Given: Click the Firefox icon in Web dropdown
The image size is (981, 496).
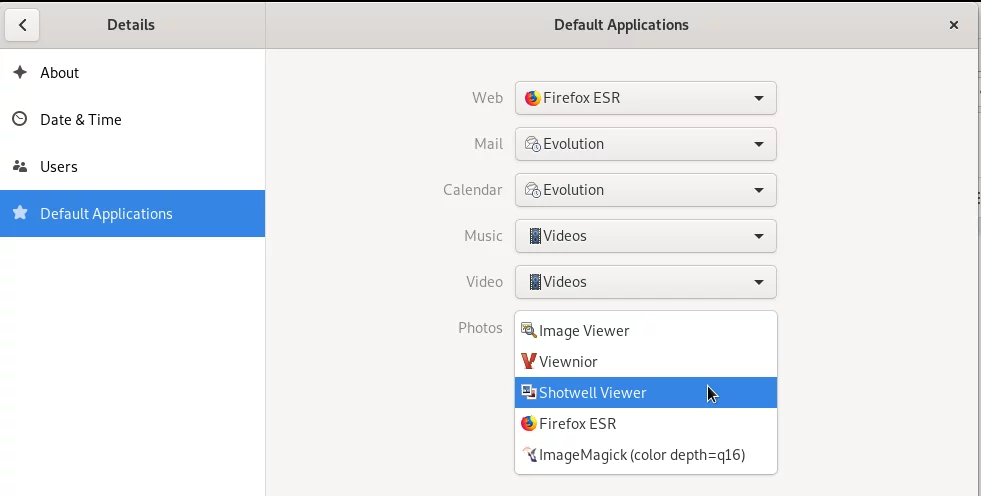Looking at the screenshot, I should click(532, 98).
